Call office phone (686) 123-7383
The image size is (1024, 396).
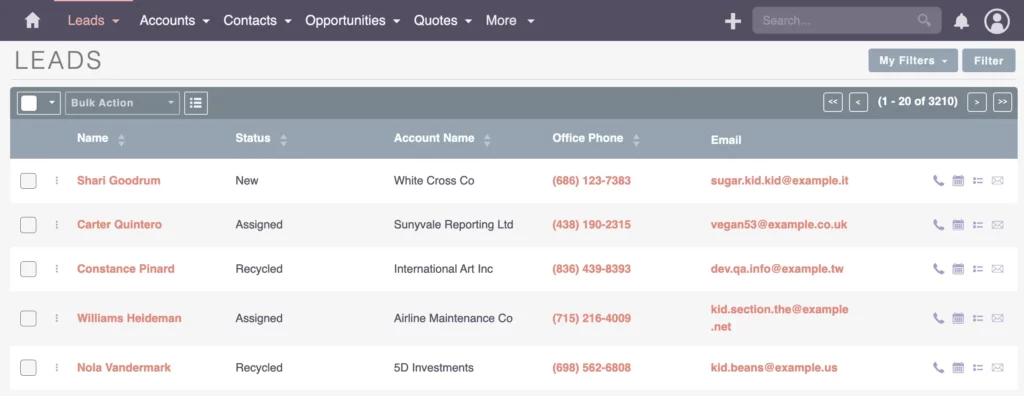592,180
